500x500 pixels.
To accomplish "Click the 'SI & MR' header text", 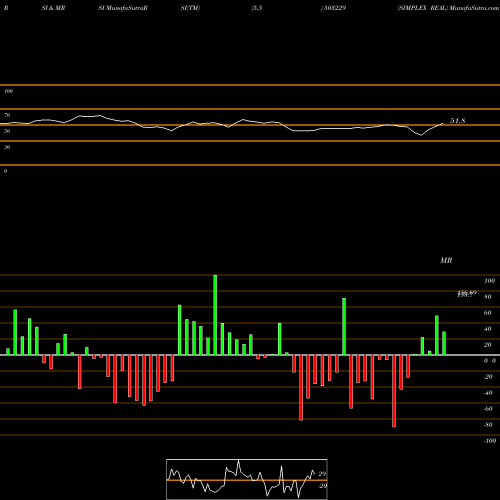I will click(x=53, y=8).
